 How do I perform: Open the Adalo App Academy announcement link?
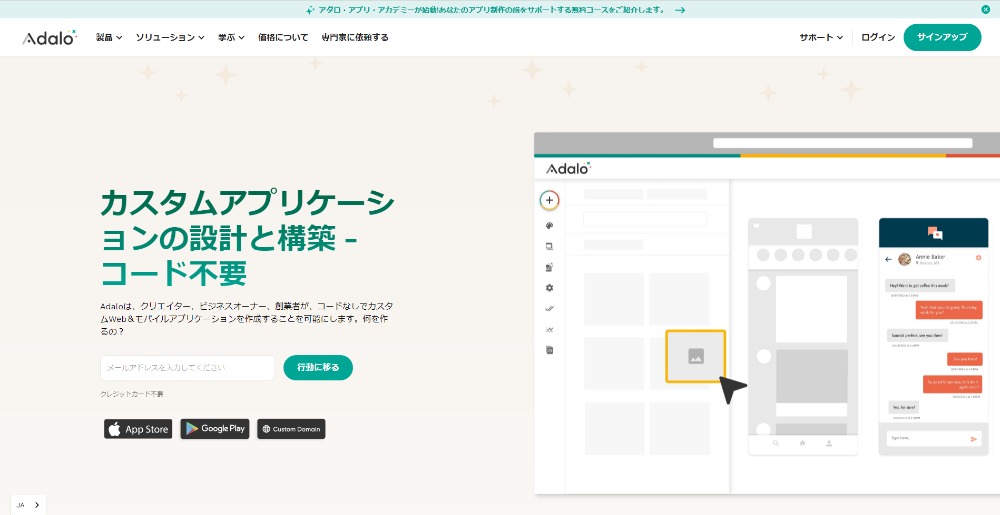coord(492,10)
